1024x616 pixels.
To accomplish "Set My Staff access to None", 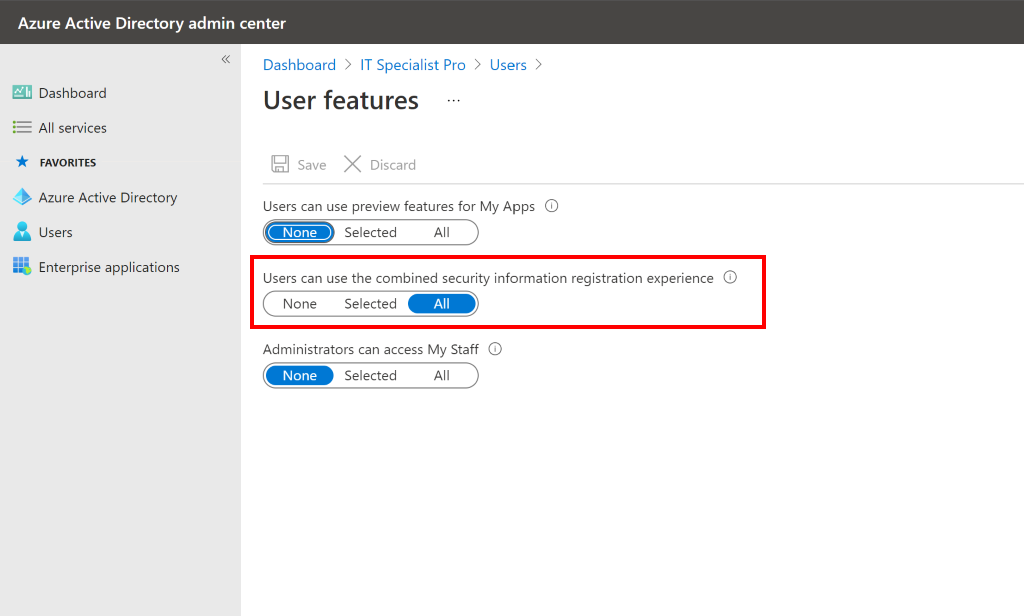I will coord(300,376).
